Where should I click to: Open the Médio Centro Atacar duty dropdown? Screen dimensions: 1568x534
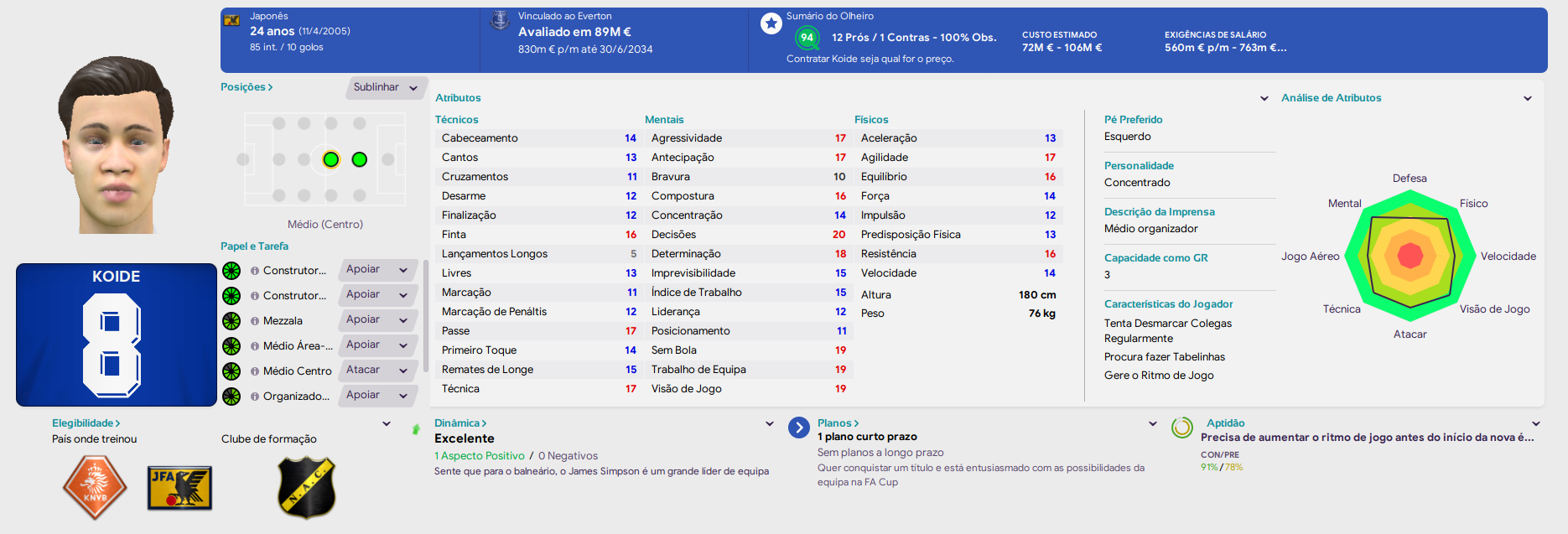[x=377, y=371]
